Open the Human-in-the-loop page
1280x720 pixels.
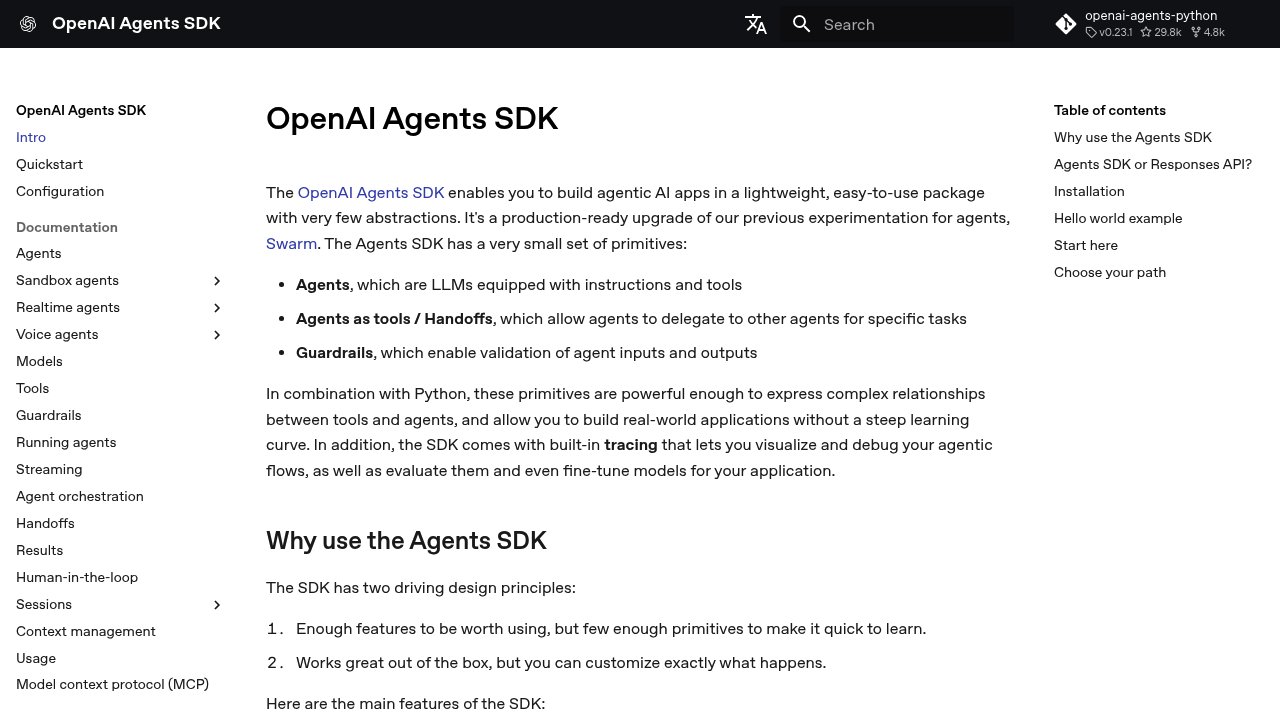coord(77,578)
